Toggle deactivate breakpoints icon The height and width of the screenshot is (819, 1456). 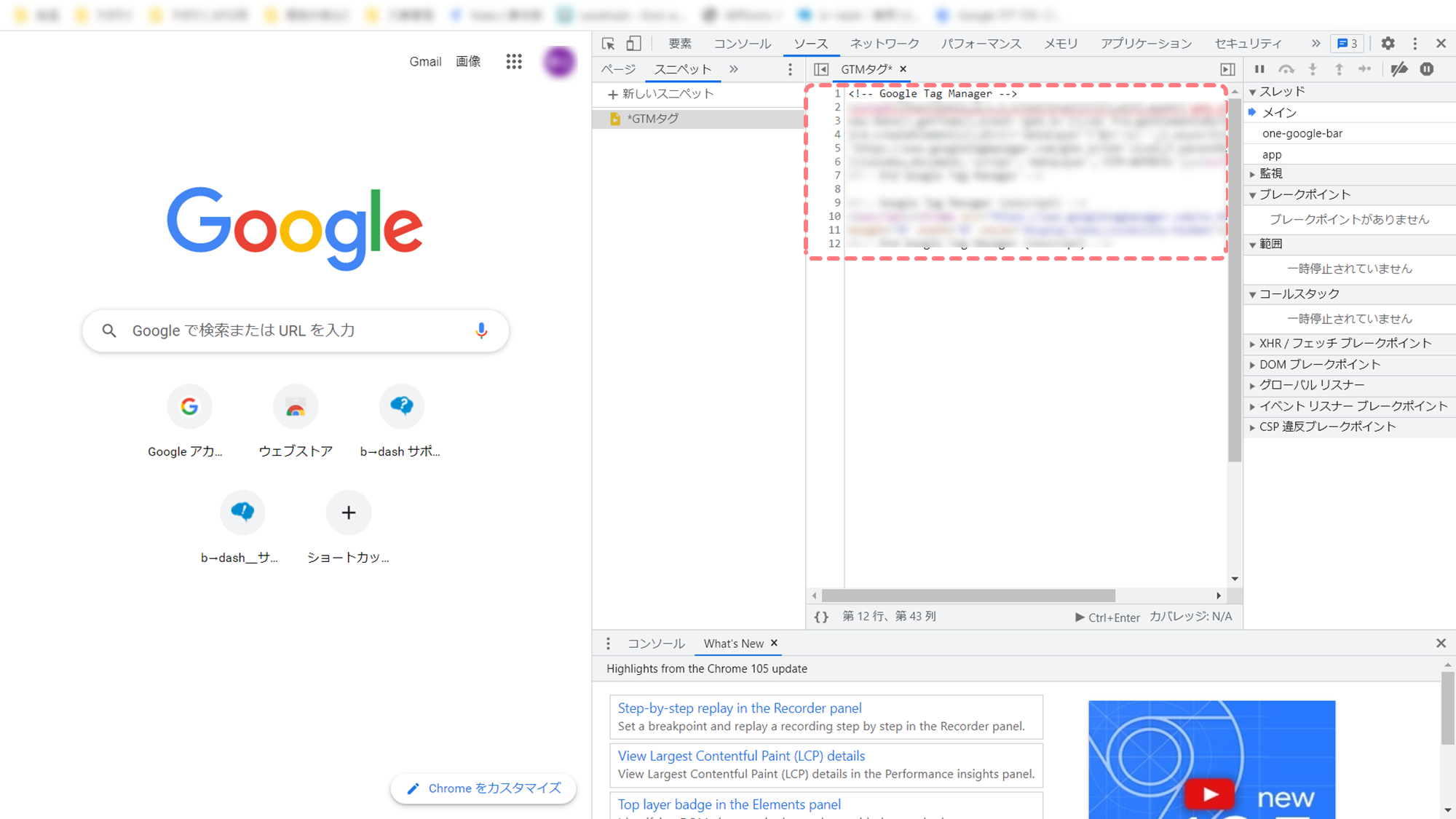tap(1398, 69)
